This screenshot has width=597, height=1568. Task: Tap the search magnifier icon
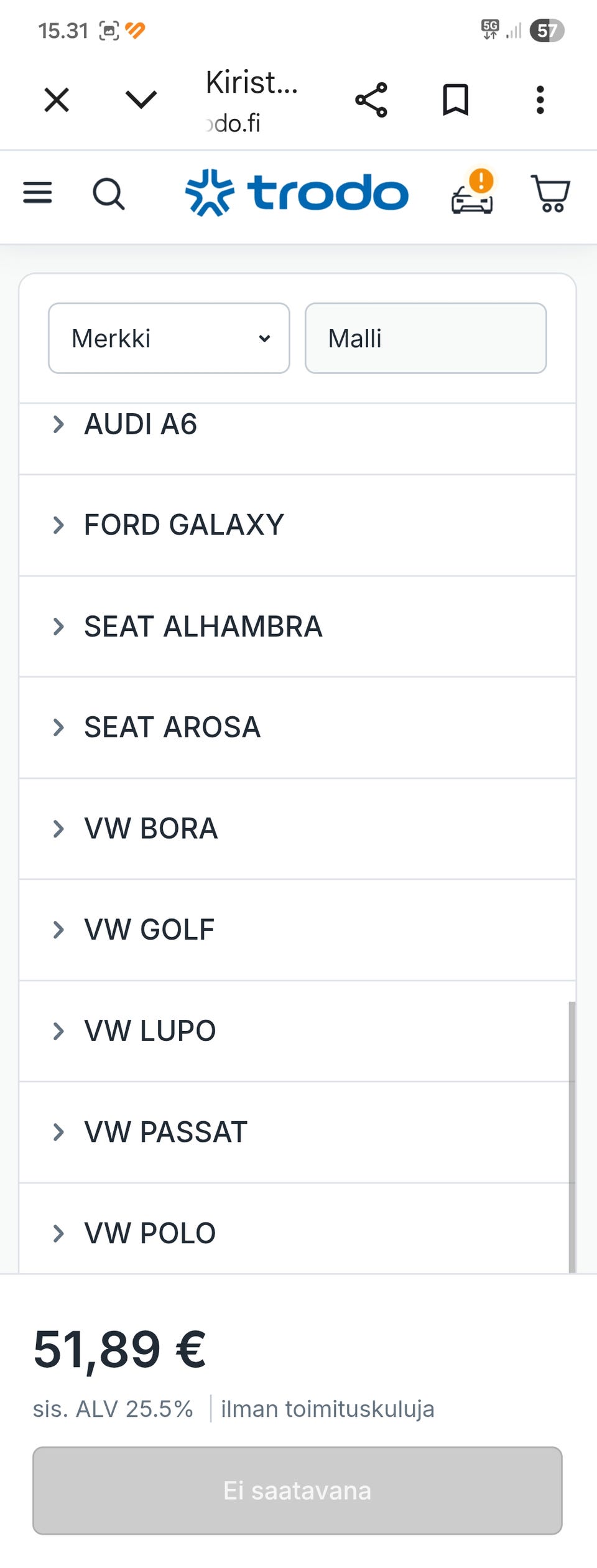click(x=109, y=194)
